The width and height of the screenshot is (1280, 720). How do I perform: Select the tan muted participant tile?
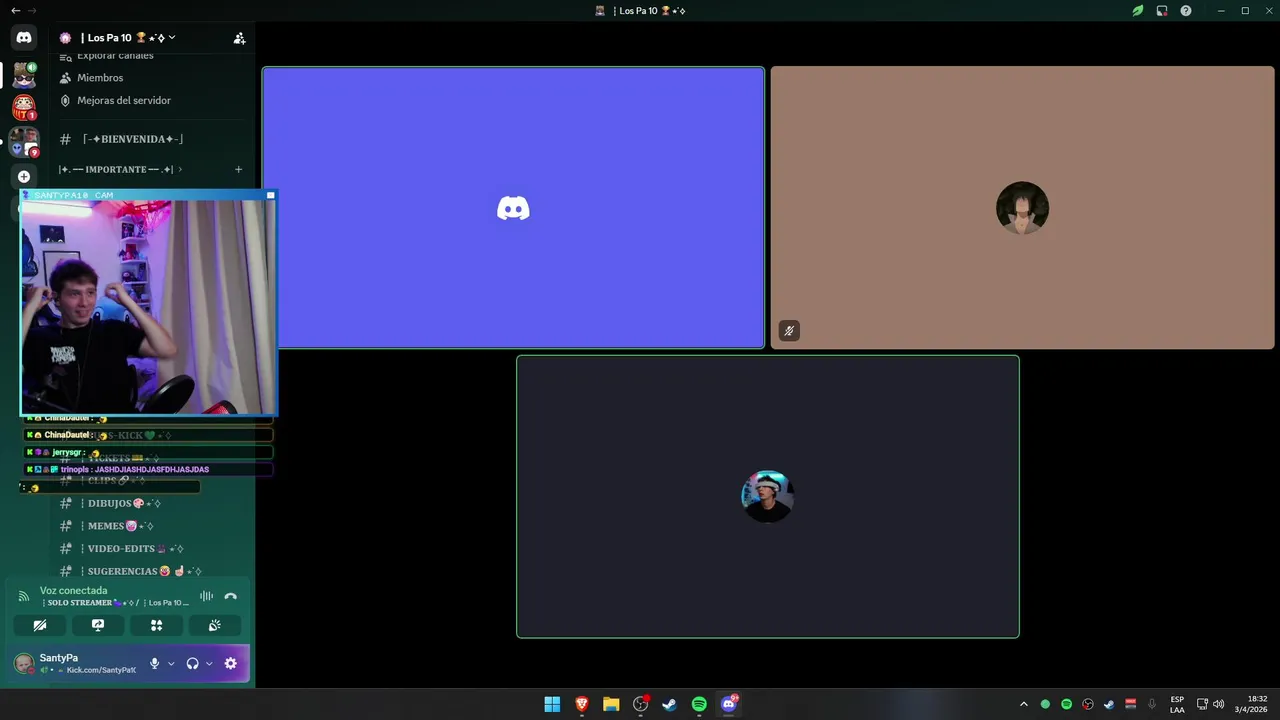point(1022,208)
